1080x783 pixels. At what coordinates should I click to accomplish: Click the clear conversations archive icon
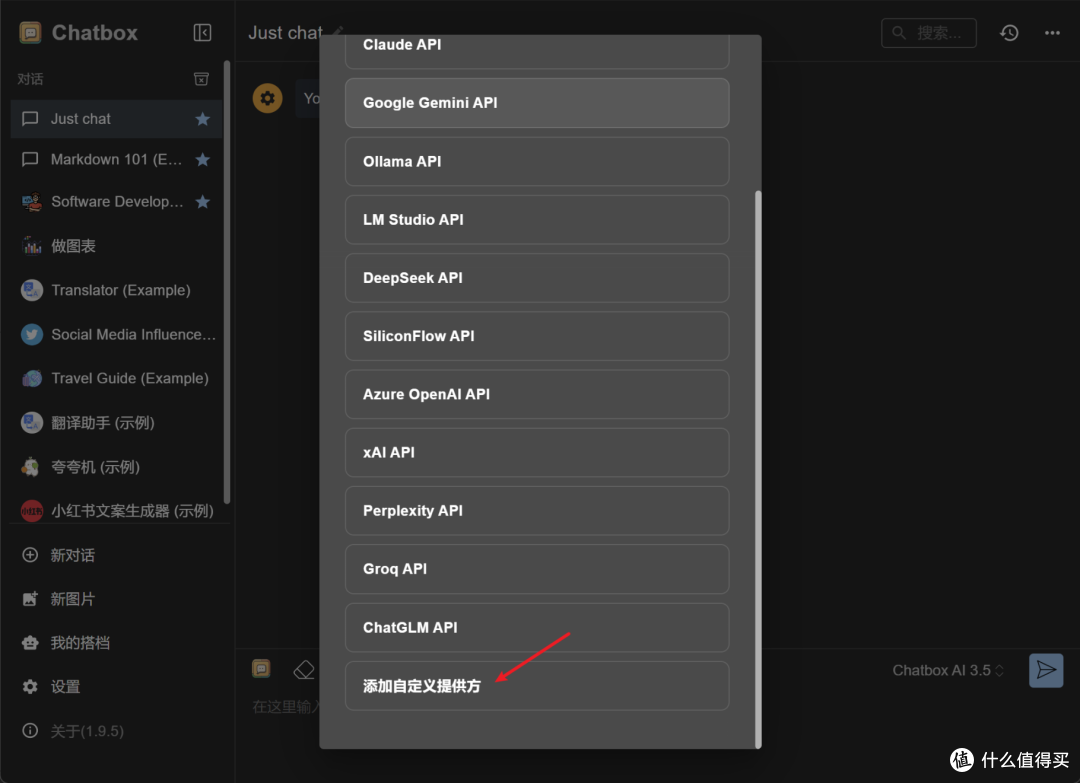(201, 79)
